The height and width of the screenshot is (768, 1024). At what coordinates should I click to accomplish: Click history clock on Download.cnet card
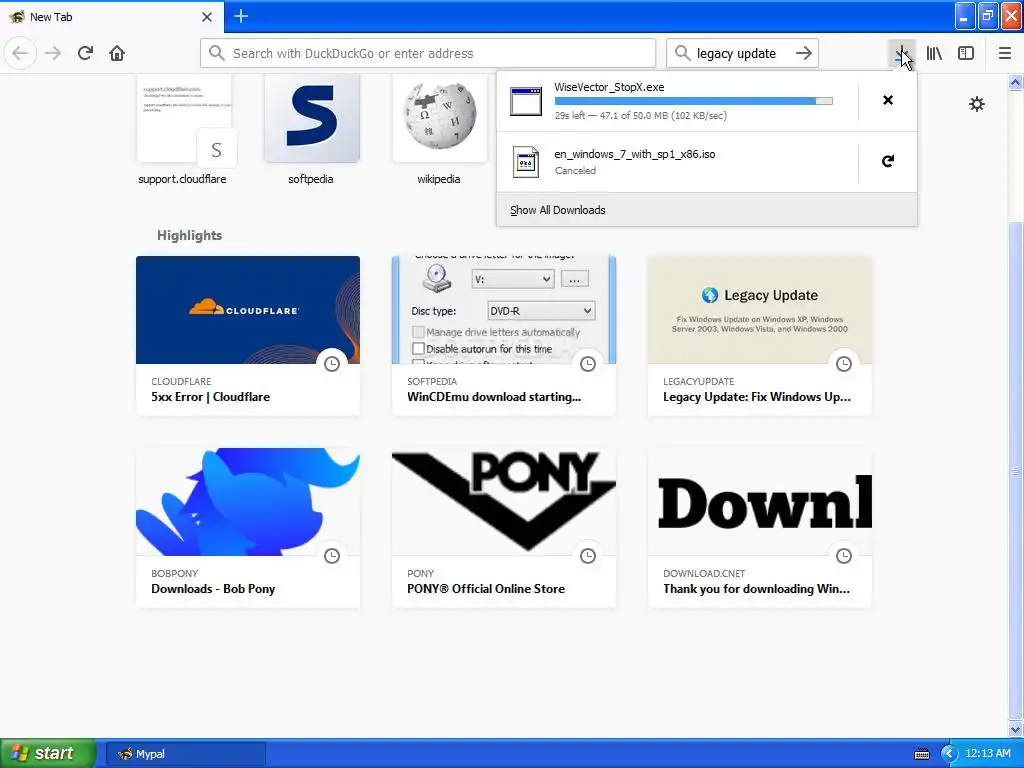click(844, 556)
